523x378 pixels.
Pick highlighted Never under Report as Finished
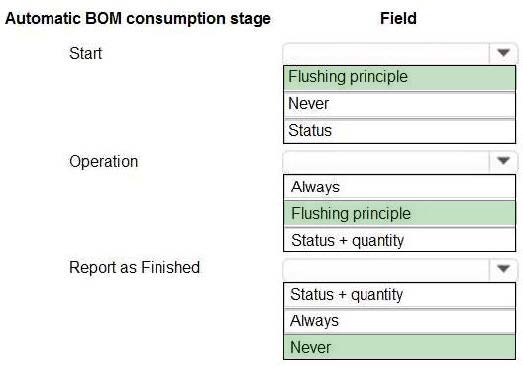pyautogui.click(x=399, y=347)
